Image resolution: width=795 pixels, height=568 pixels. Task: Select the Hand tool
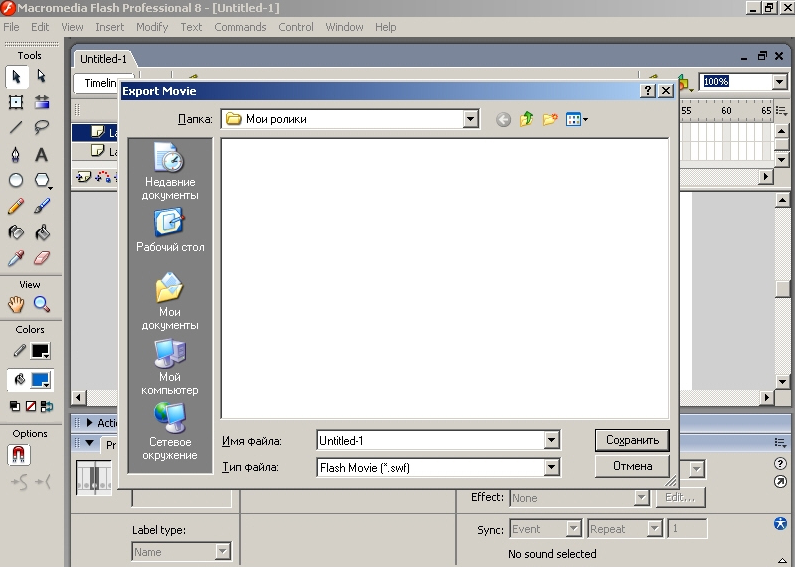coord(16,304)
